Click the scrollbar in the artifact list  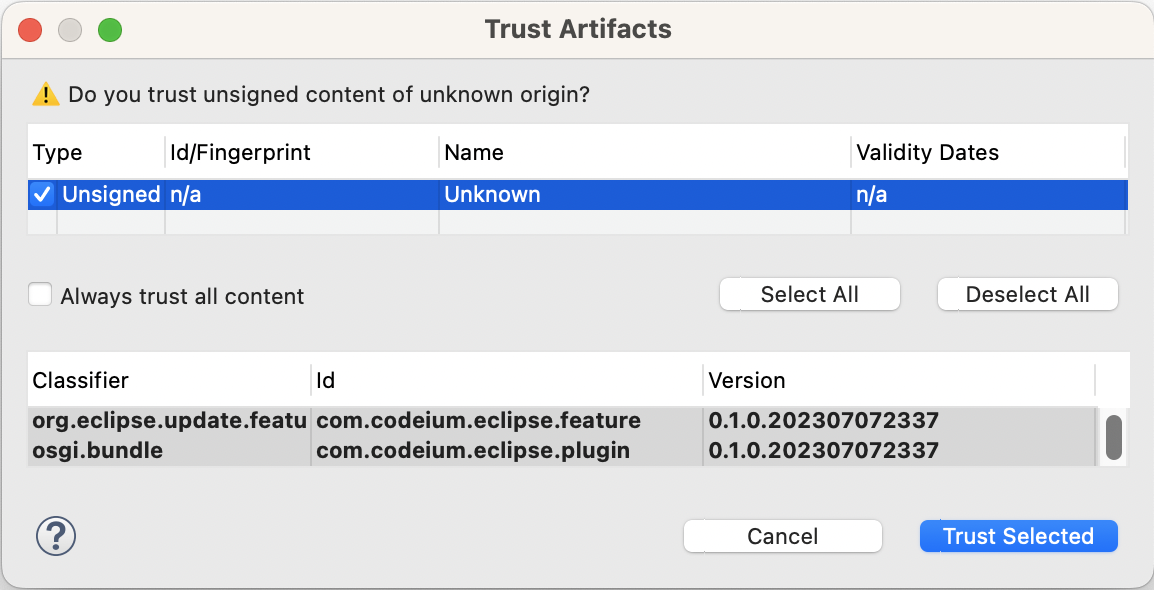tap(1112, 437)
